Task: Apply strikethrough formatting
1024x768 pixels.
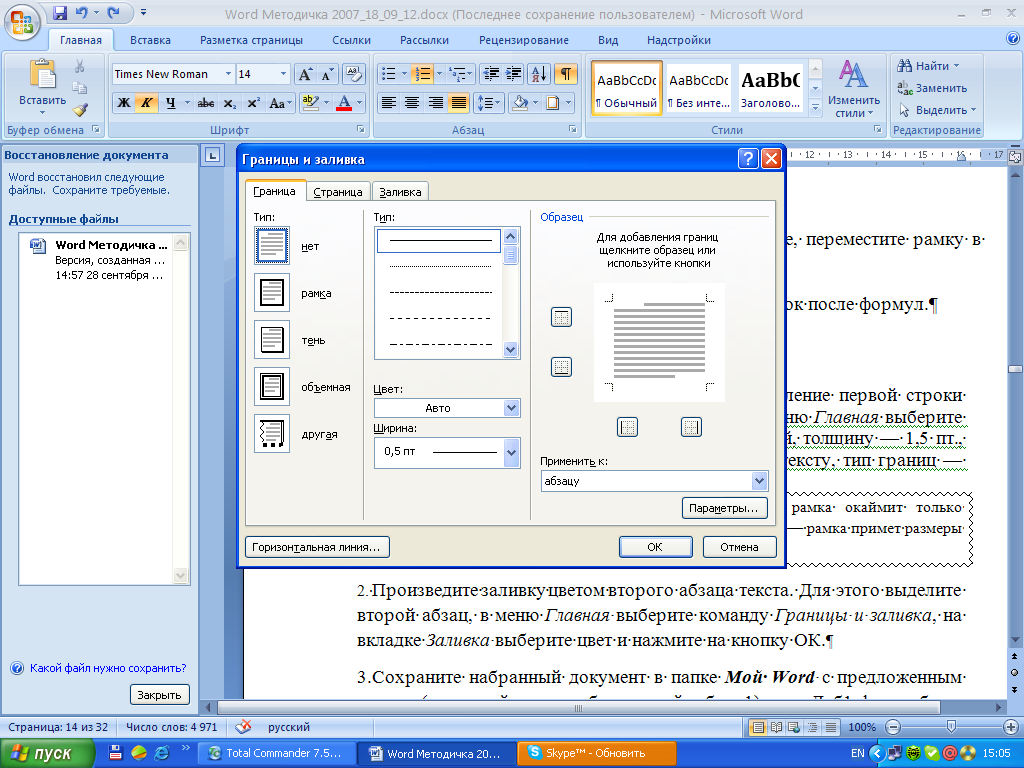Action: [206, 103]
